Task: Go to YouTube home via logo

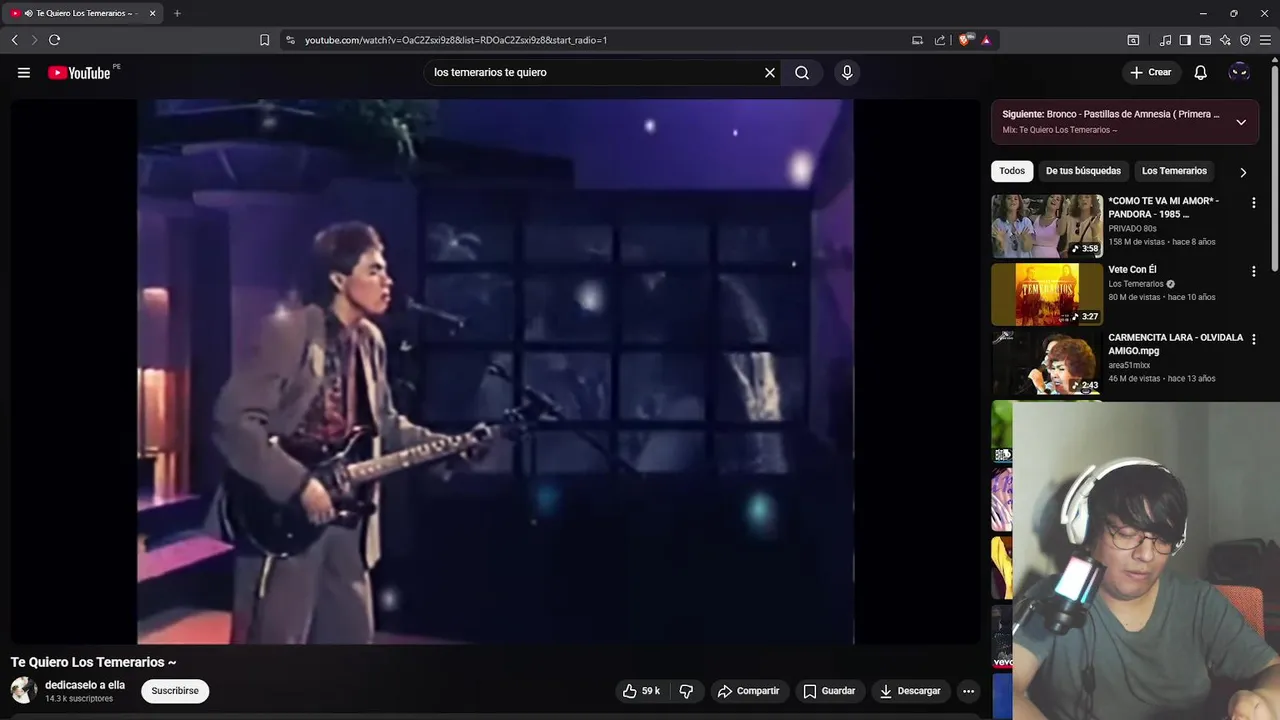Action: [79, 72]
